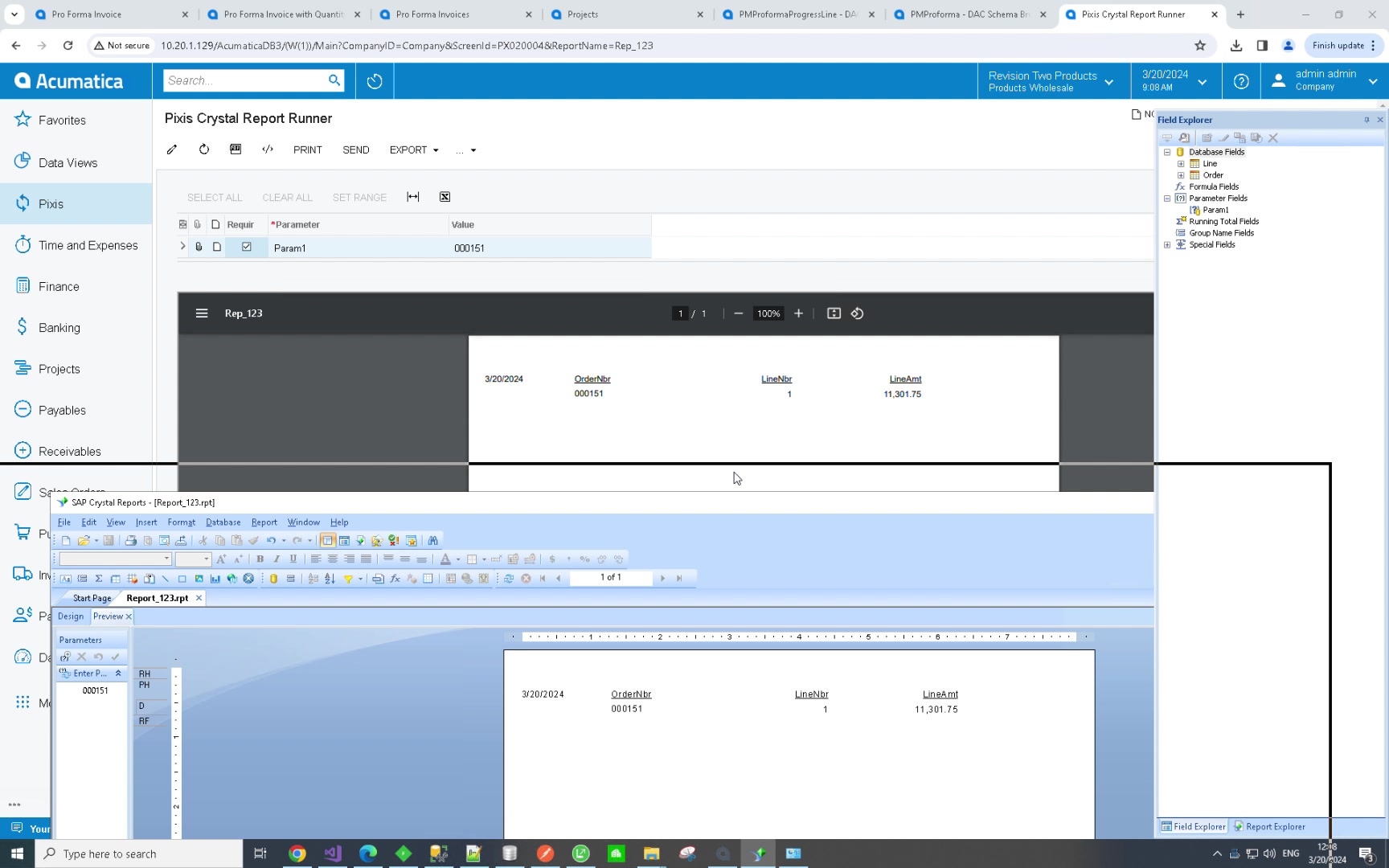1389x868 pixels.
Task: Click the PRINT button
Action: [x=307, y=150]
